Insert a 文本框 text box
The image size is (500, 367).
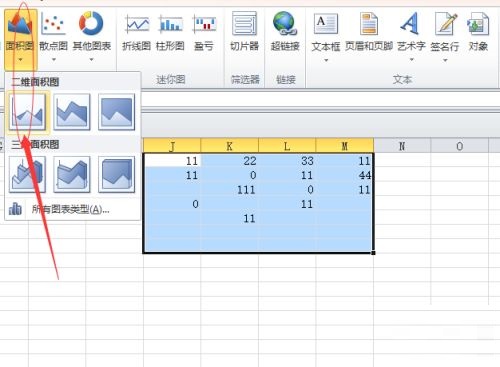326,32
